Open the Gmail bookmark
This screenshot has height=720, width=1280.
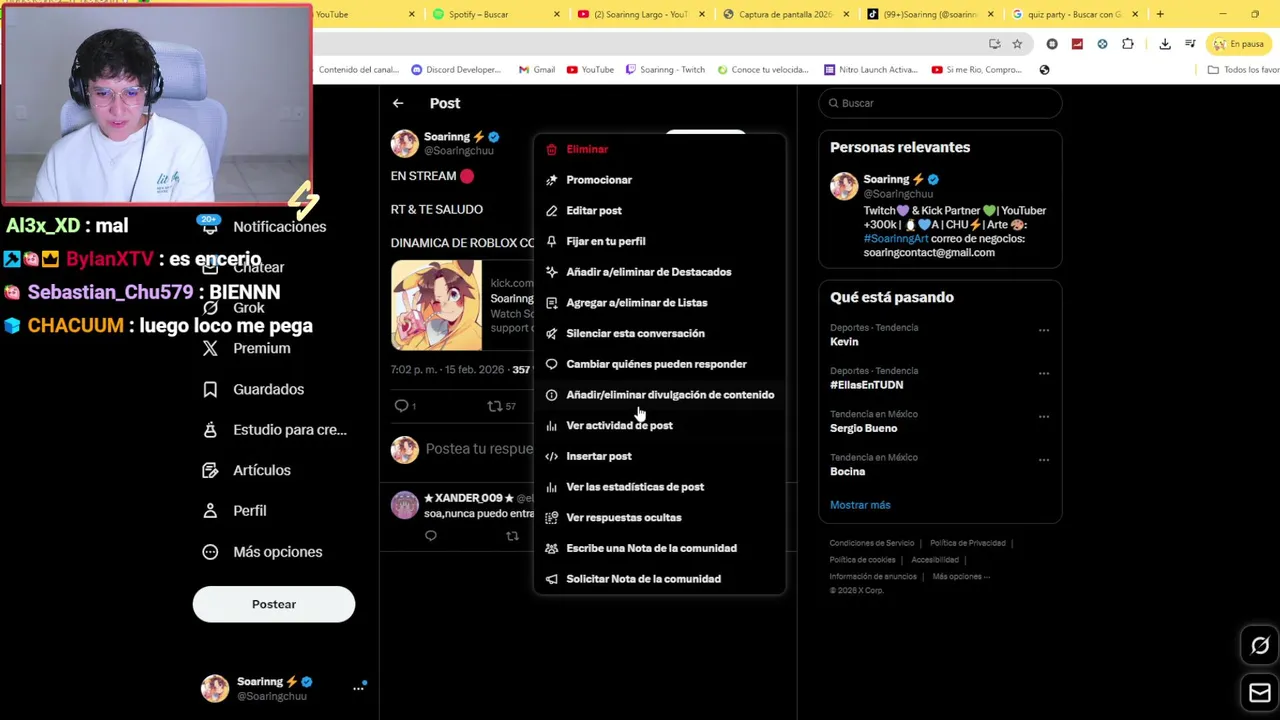point(537,70)
